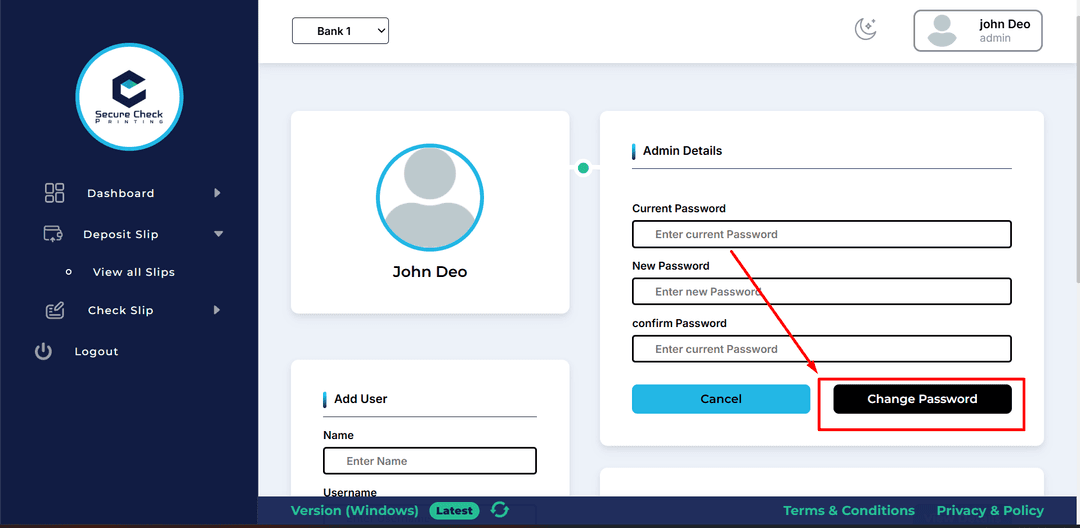The height and width of the screenshot is (528, 1080).
Task: Focus the Add User Name field
Action: (x=430, y=461)
